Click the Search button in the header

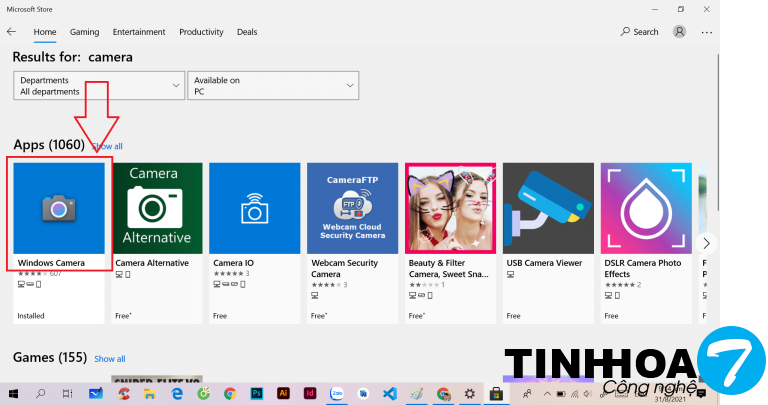[x=639, y=32]
